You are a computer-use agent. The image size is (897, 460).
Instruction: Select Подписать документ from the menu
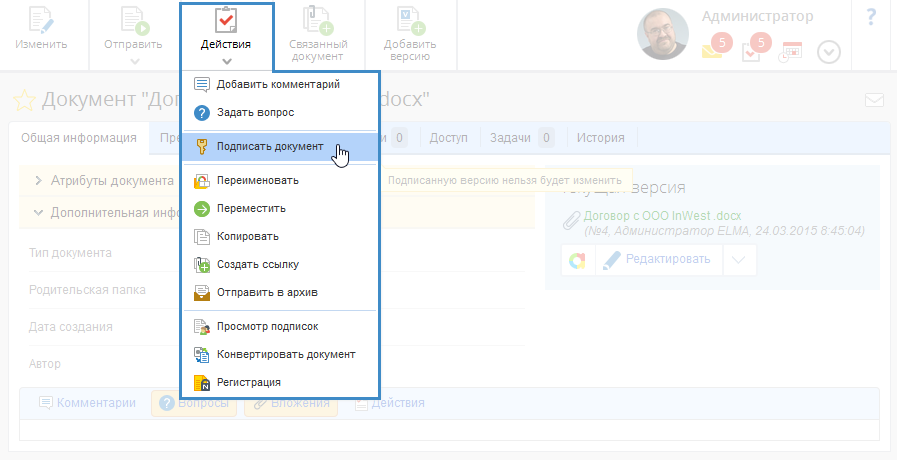coord(270,146)
